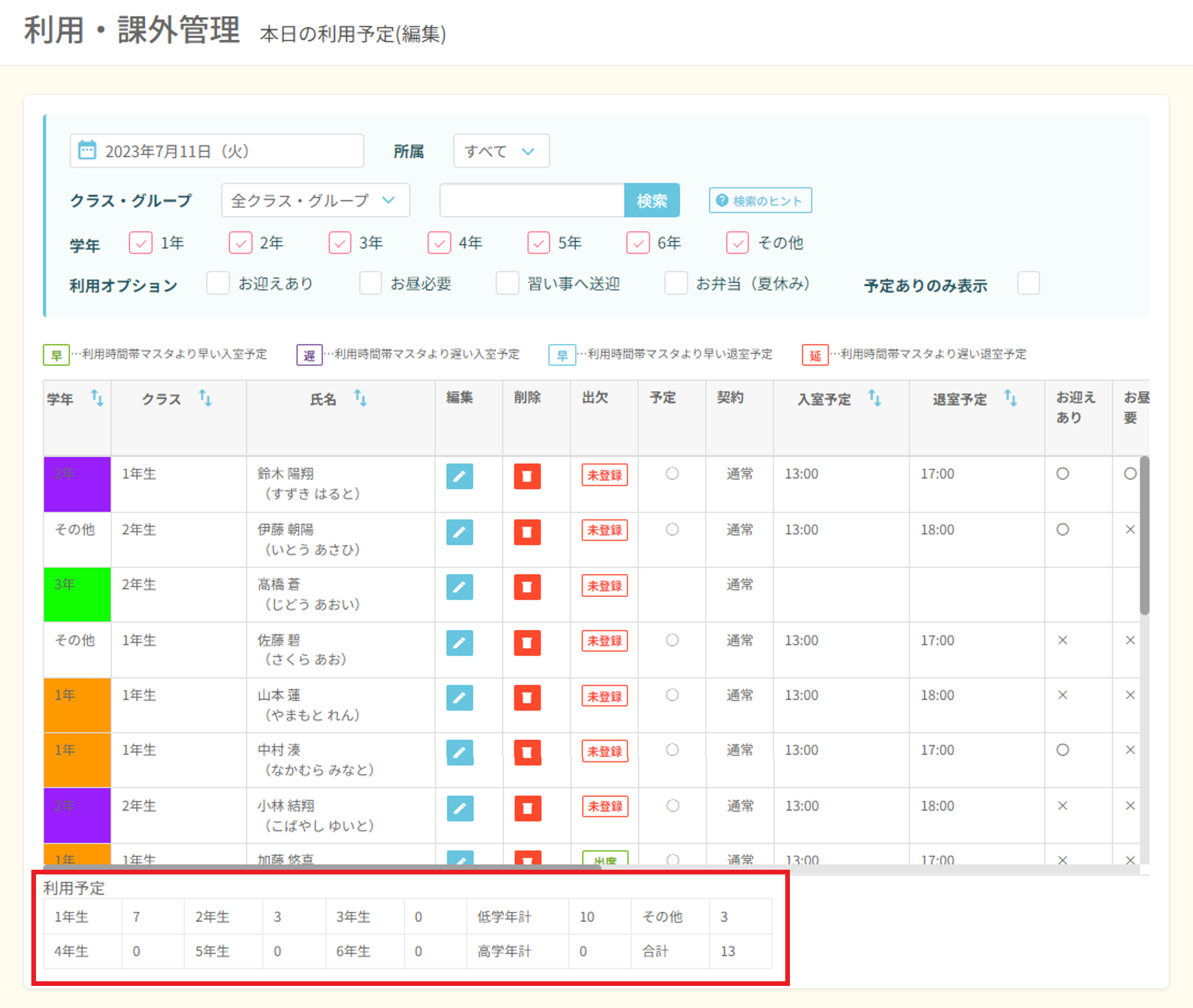1193x1008 pixels.
Task: Click 未登録 status for 伊藤 朝陽
Action: [x=605, y=530]
